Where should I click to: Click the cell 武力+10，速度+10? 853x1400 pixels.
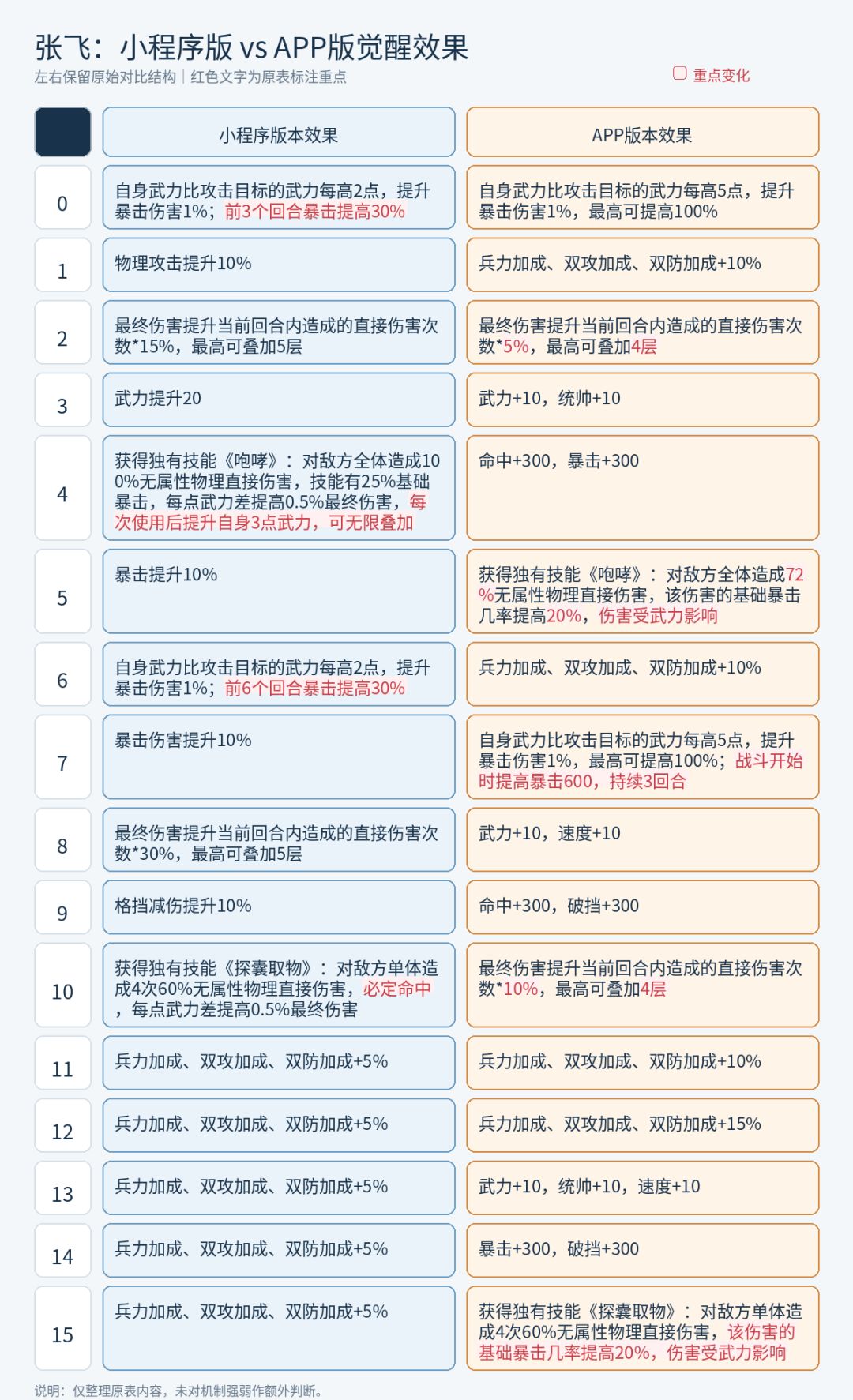[642, 839]
